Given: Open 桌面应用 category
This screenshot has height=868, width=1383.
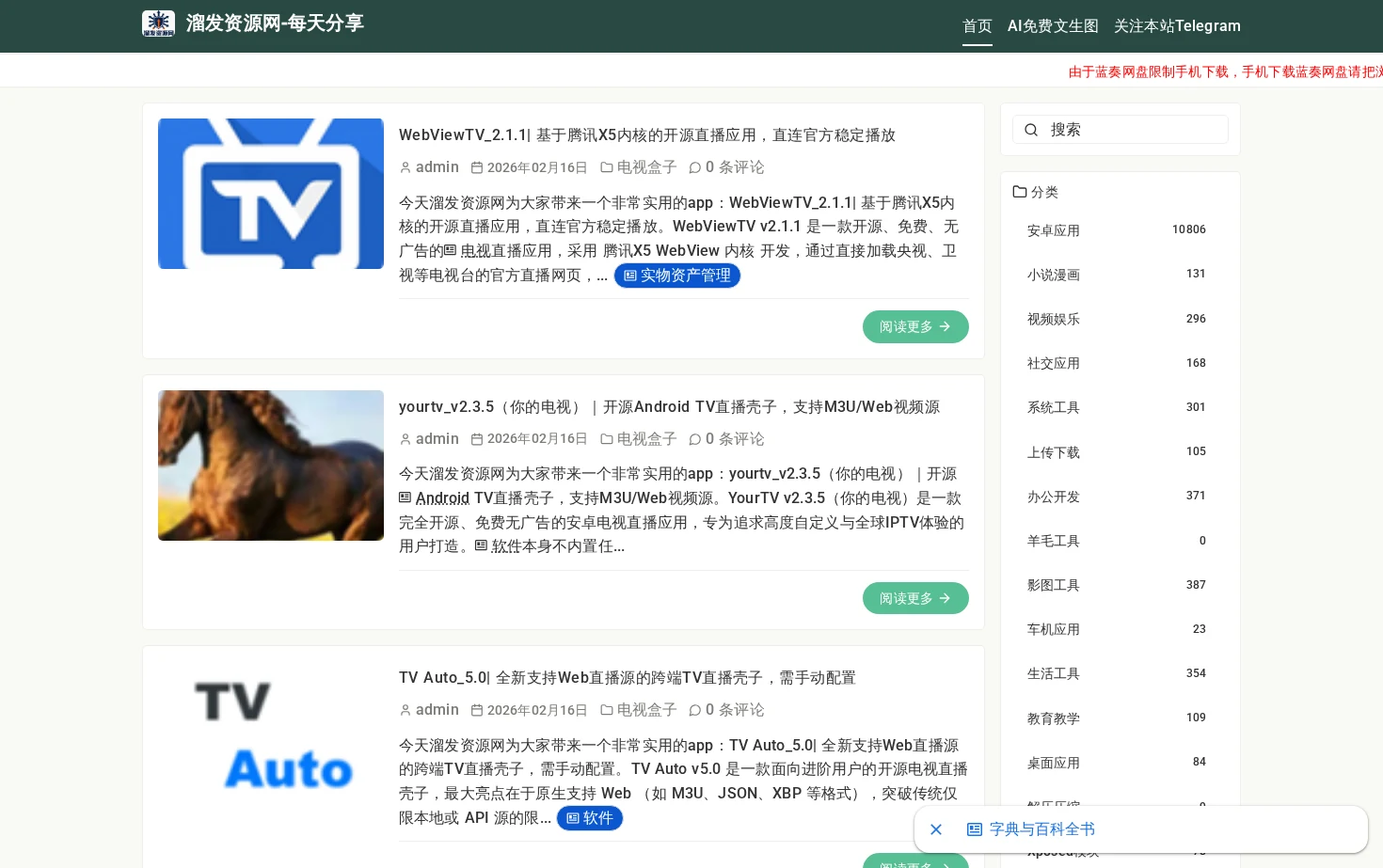Looking at the screenshot, I should pyautogui.click(x=1054, y=763).
